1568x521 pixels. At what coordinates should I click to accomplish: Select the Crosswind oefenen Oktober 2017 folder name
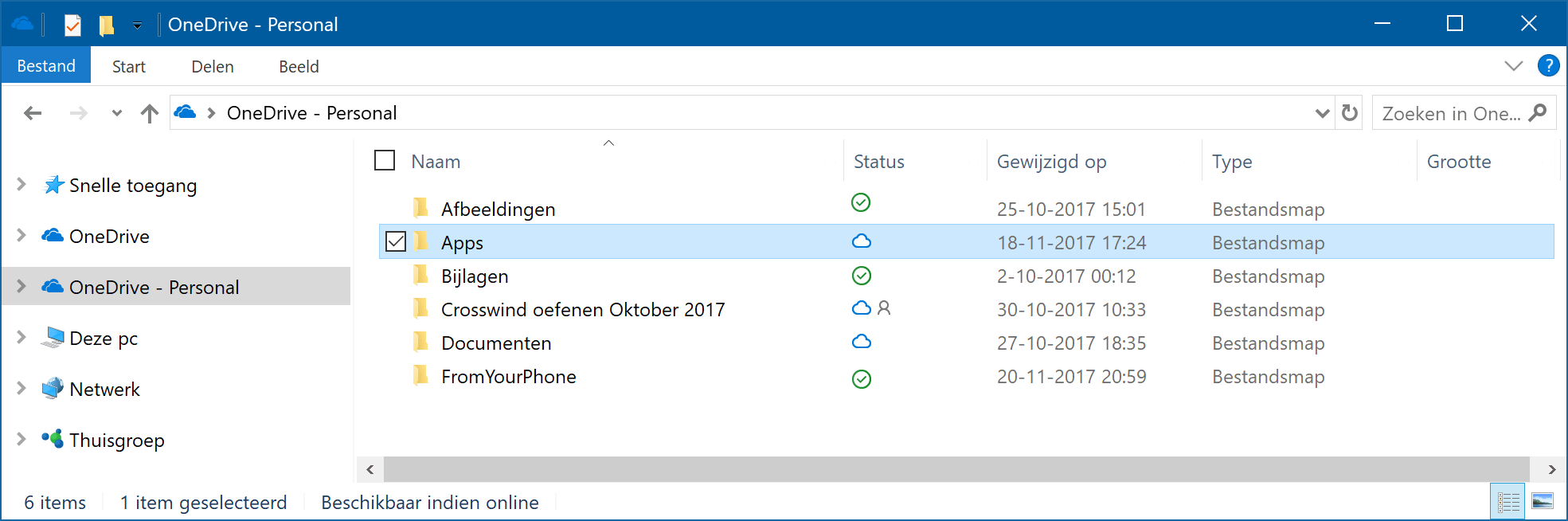(x=583, y=310)
